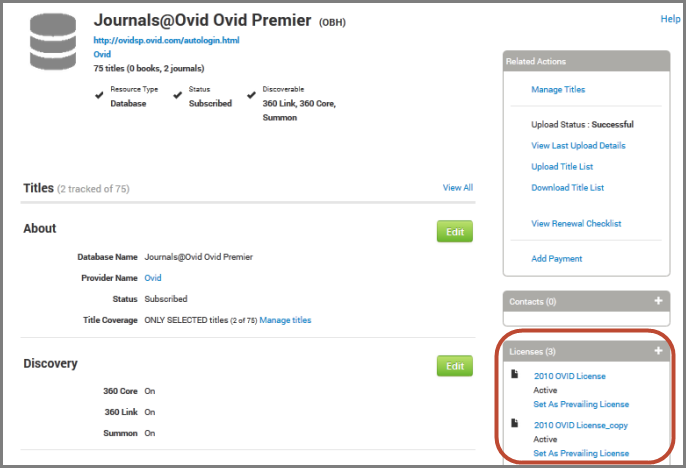The image size is (686, 468).
Task: Click document icon beside 2010 OVID License_copy
Action: (x=515, y=423)
